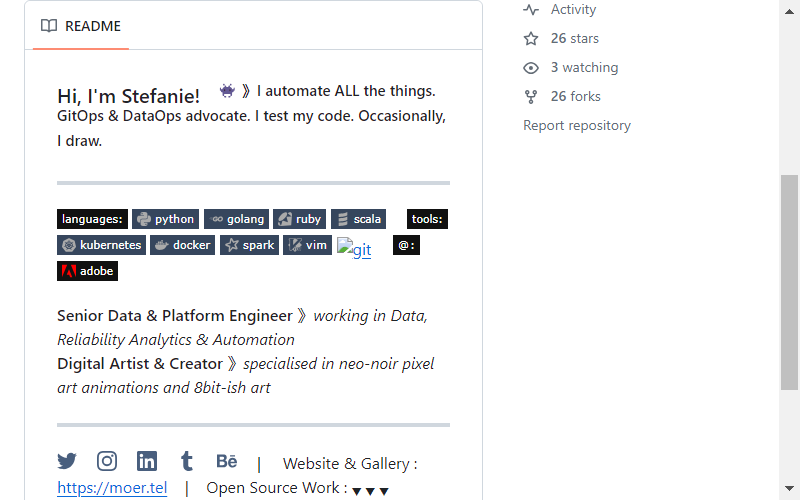Click the adobe badge
Image resolution: width=800 pixels, height=500 pixels.
pyautogui.click(x=87, y=271)
